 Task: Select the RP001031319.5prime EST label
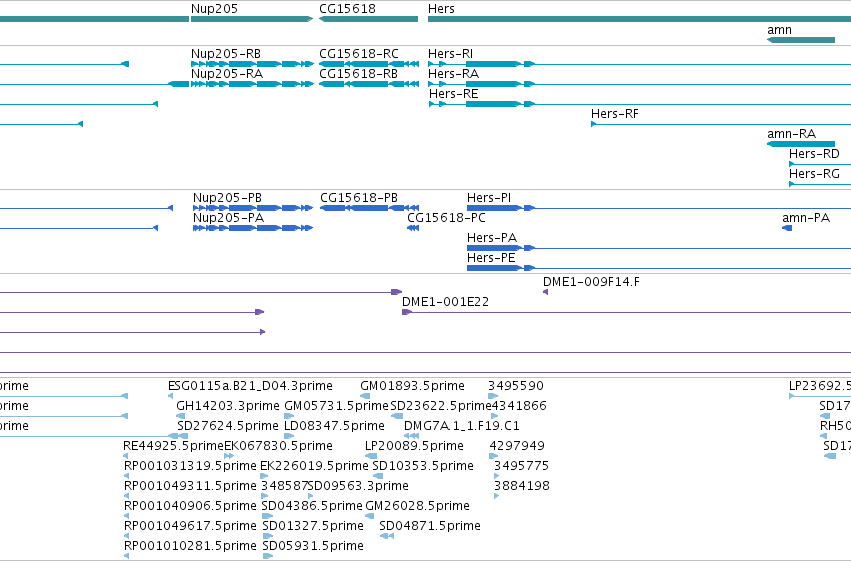190,467
